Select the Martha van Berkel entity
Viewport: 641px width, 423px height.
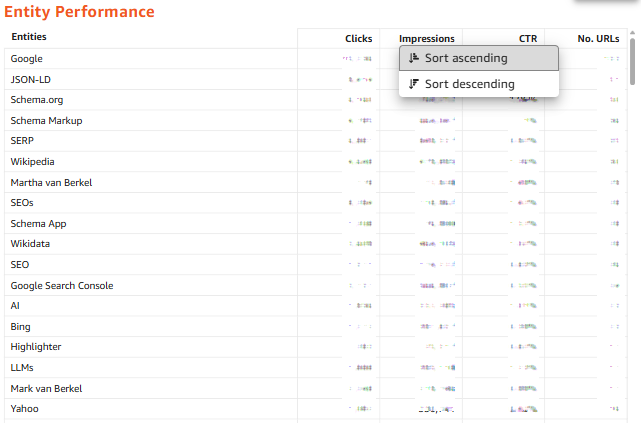[51, 183]
